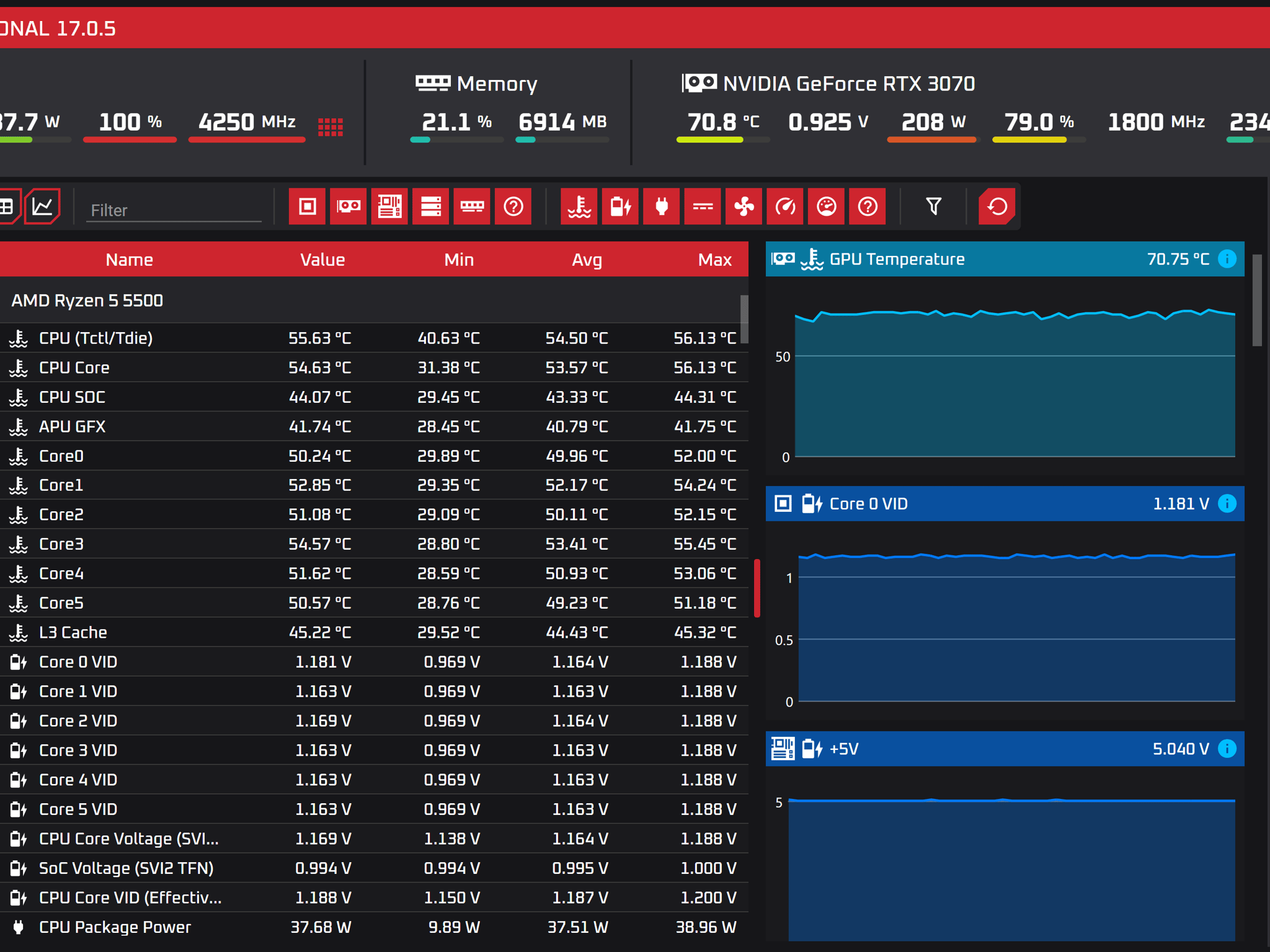This screenshot has height=952, width=1270.
Task: Sort by the Max column header
Action: [x=715, y=260]
